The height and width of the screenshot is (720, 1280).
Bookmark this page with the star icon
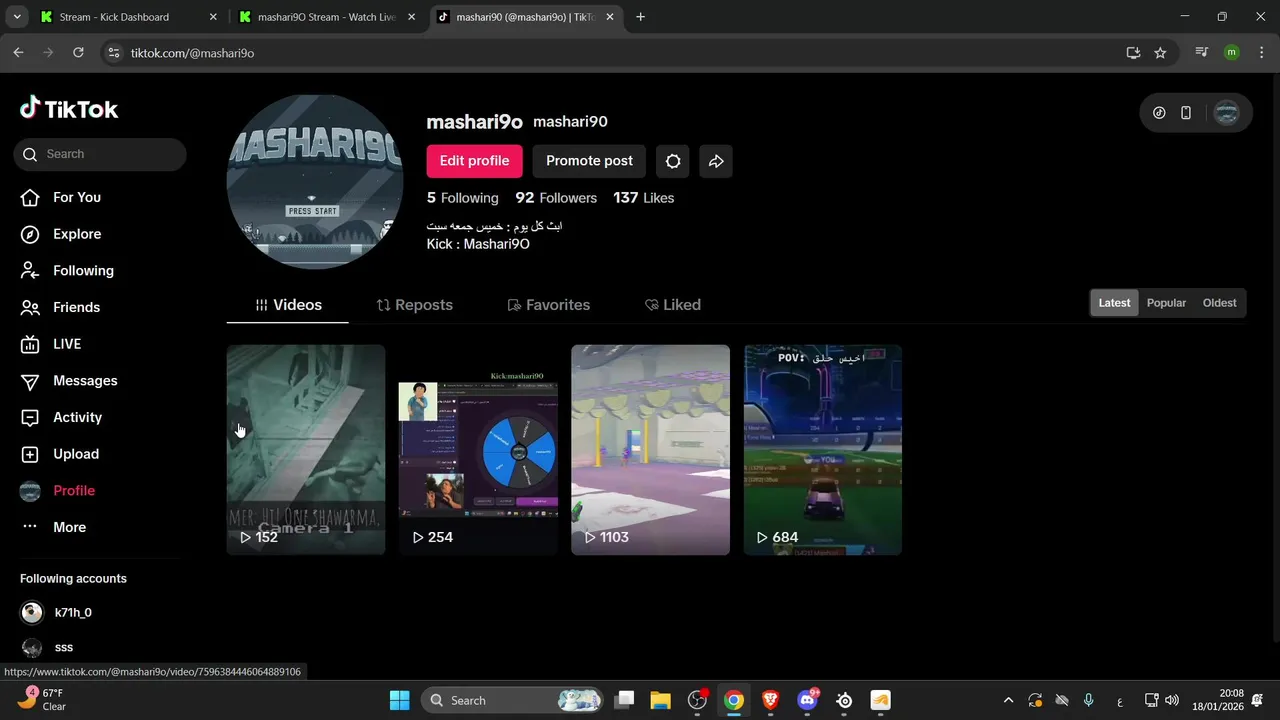(x=1160, y=53)
